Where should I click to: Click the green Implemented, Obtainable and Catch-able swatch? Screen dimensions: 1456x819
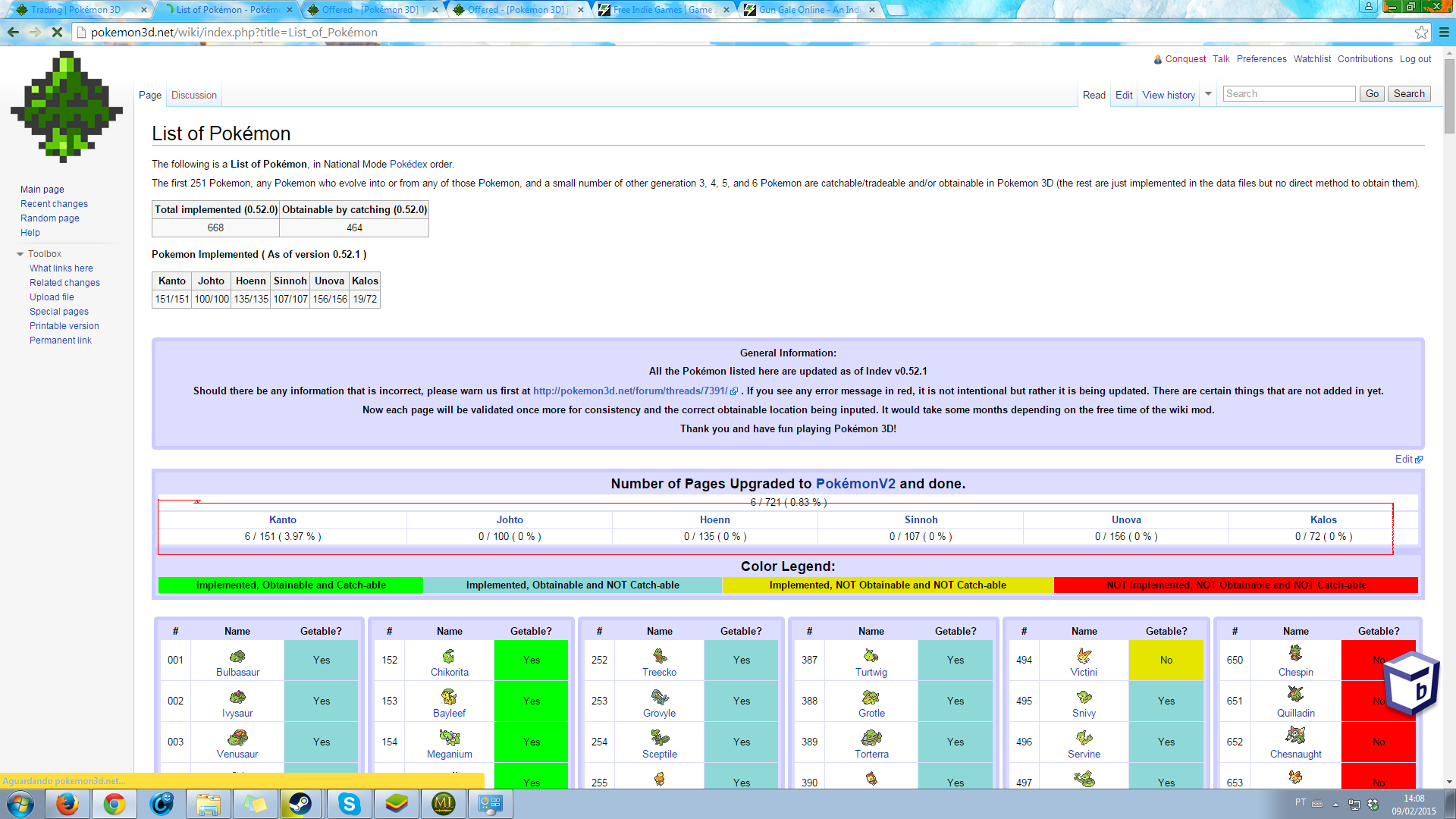(290, 585)
